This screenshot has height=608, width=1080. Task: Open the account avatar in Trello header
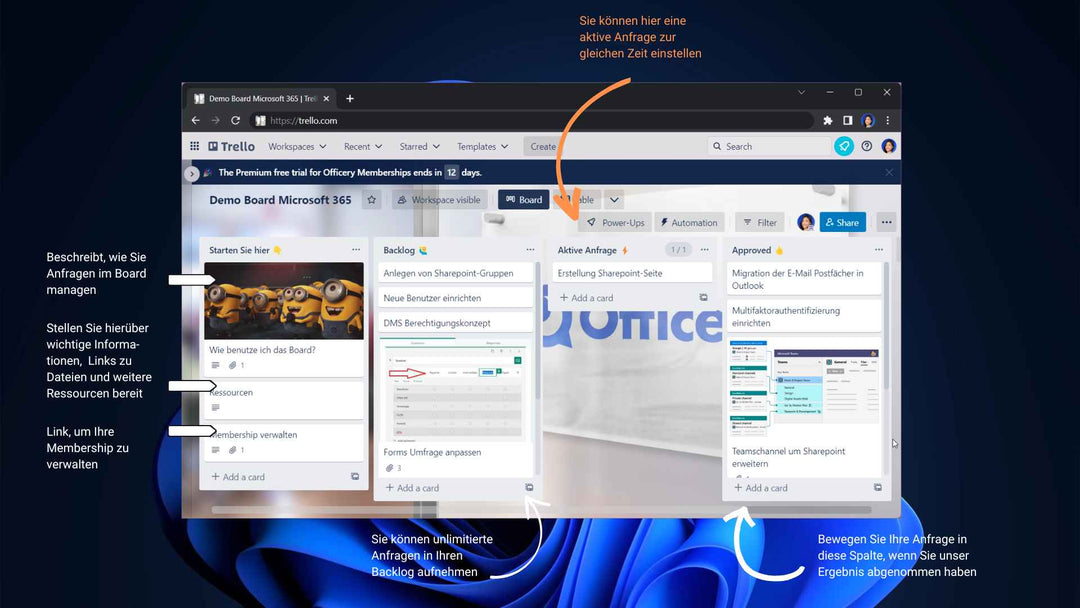coord(889,146)
